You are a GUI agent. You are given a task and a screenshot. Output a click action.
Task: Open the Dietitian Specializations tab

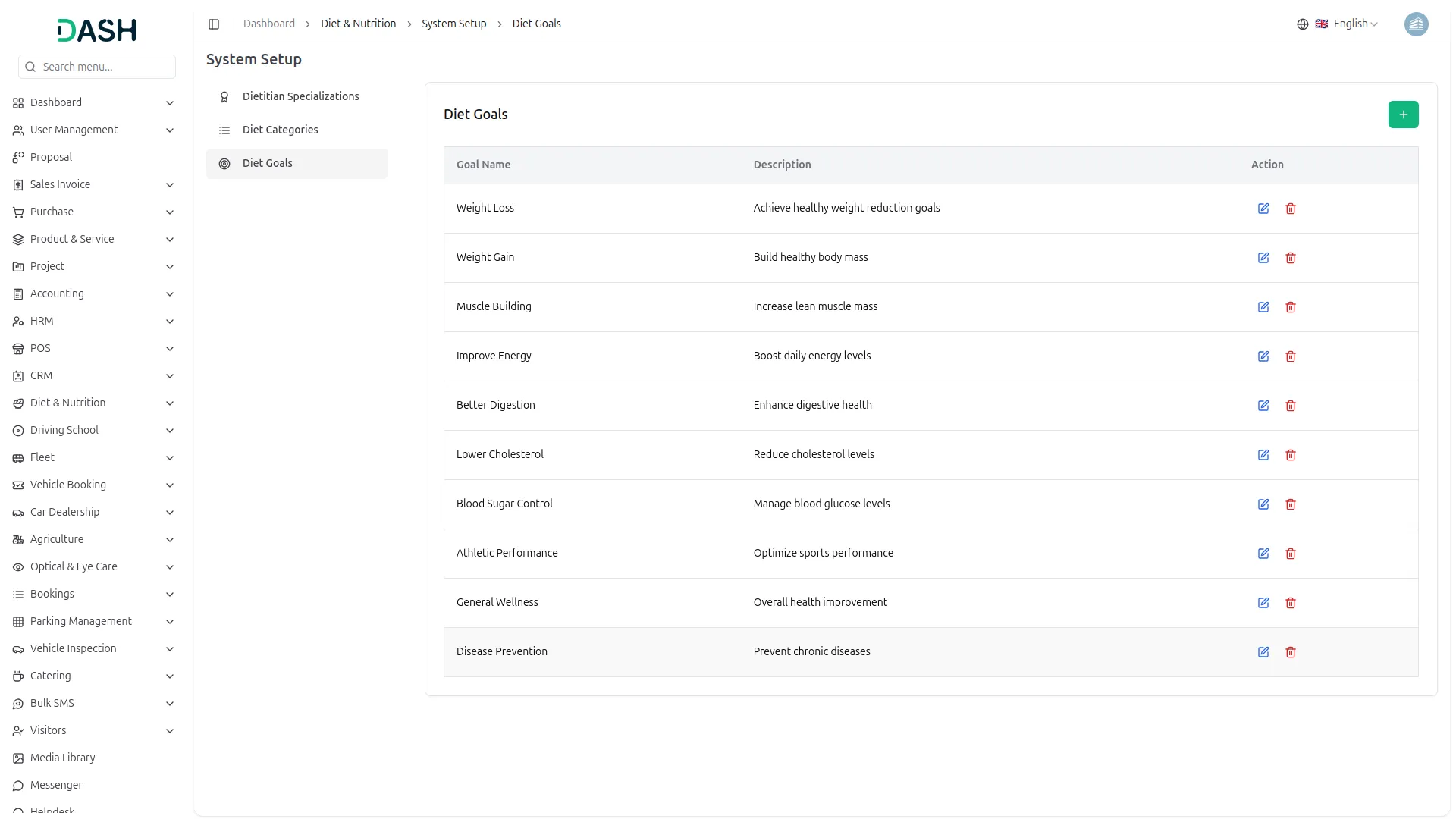pos(300,96)
